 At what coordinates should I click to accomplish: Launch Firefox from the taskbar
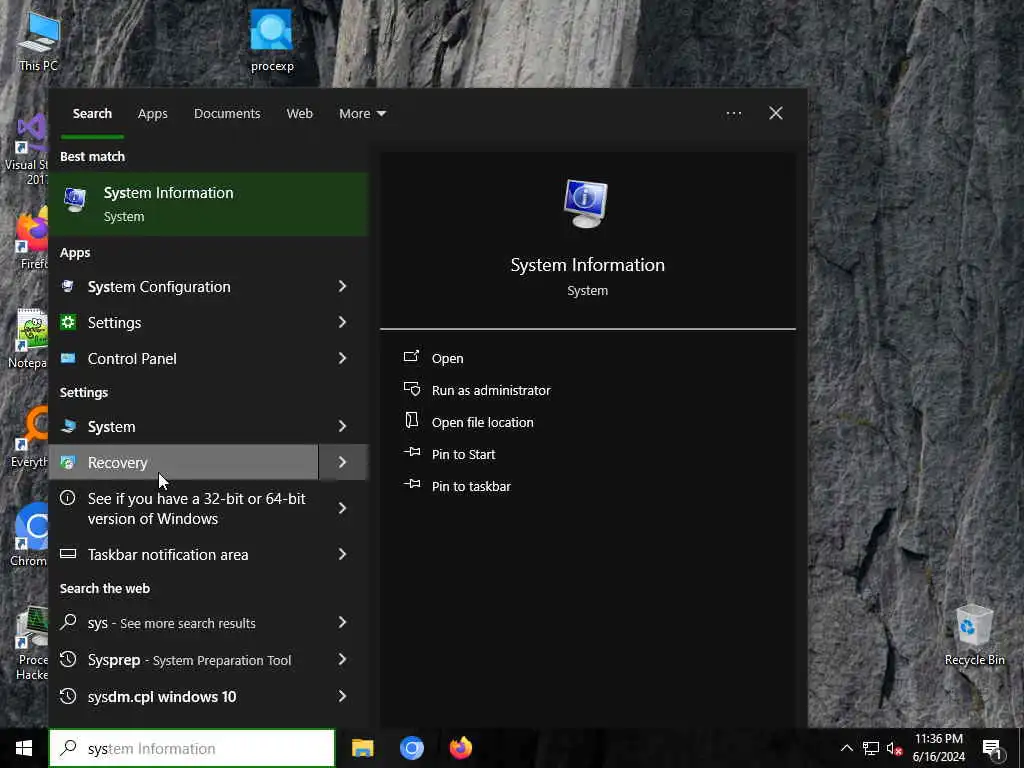461,748
